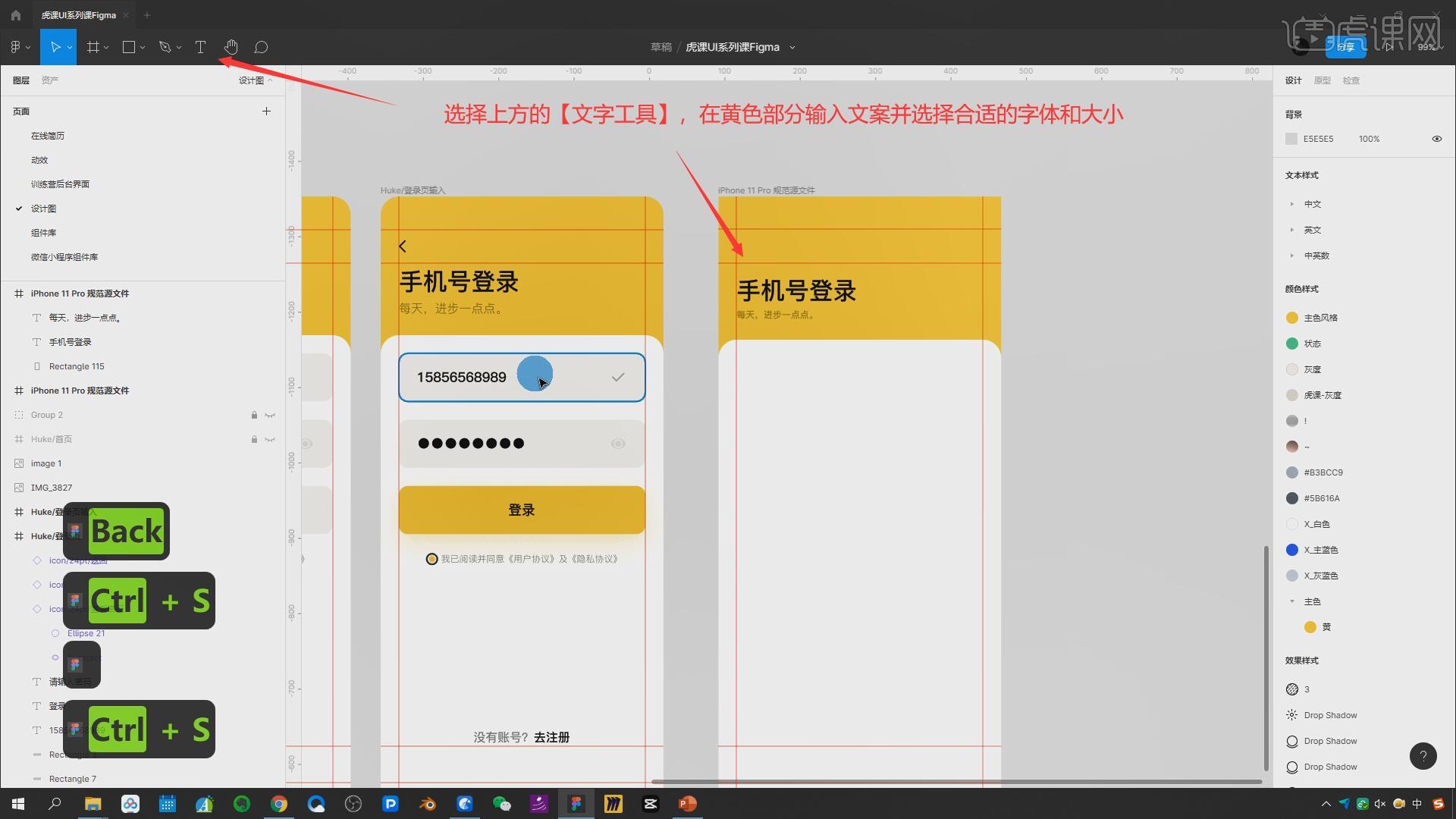
Task: Show hidden Huke/首页 layer
Action: 270,439
